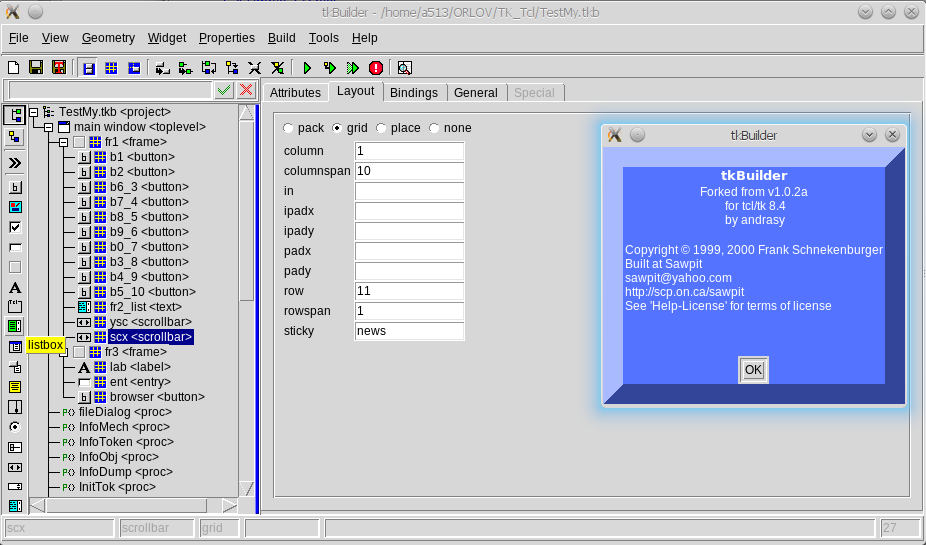The width and height of the screenshot is (926, 545).
Task: Click the red X cancel icon
Action: pos(246,90)
